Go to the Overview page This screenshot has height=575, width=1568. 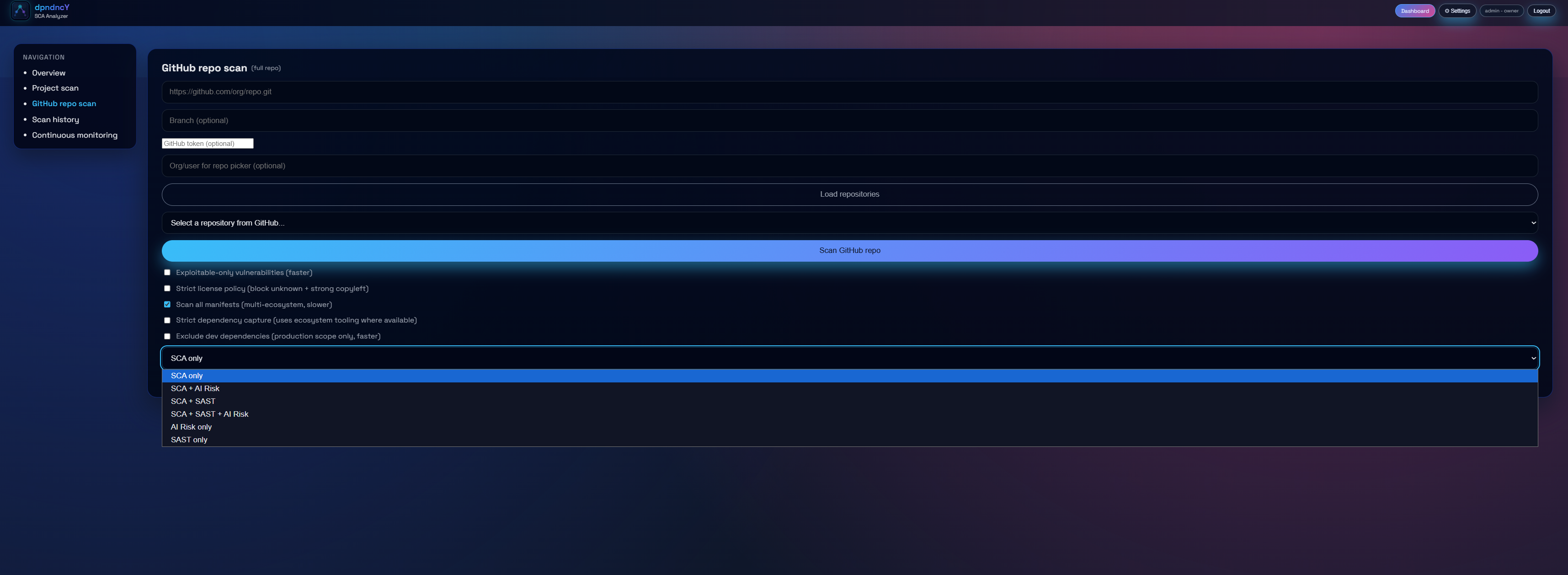tap(48, 72)
